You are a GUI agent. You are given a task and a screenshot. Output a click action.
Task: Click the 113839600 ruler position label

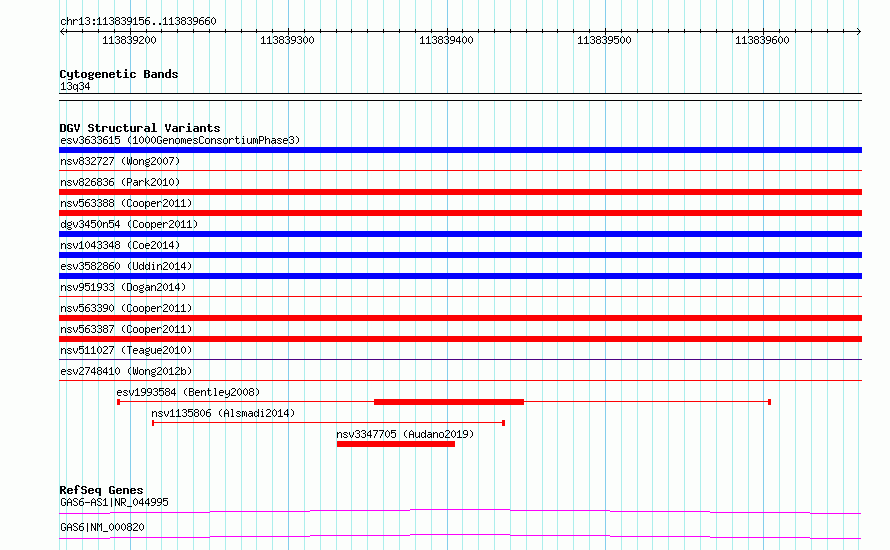(x=762, y=40)
